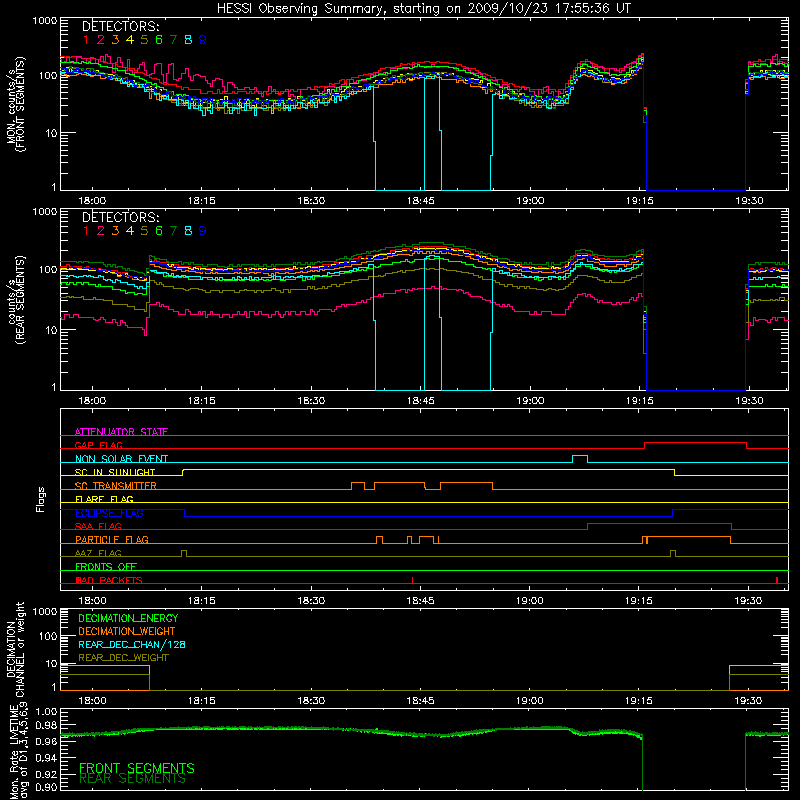This screenshot has width=800, height=800.
Task: Select detector 6 legend number in front segments plot
Action: point(159,40)
